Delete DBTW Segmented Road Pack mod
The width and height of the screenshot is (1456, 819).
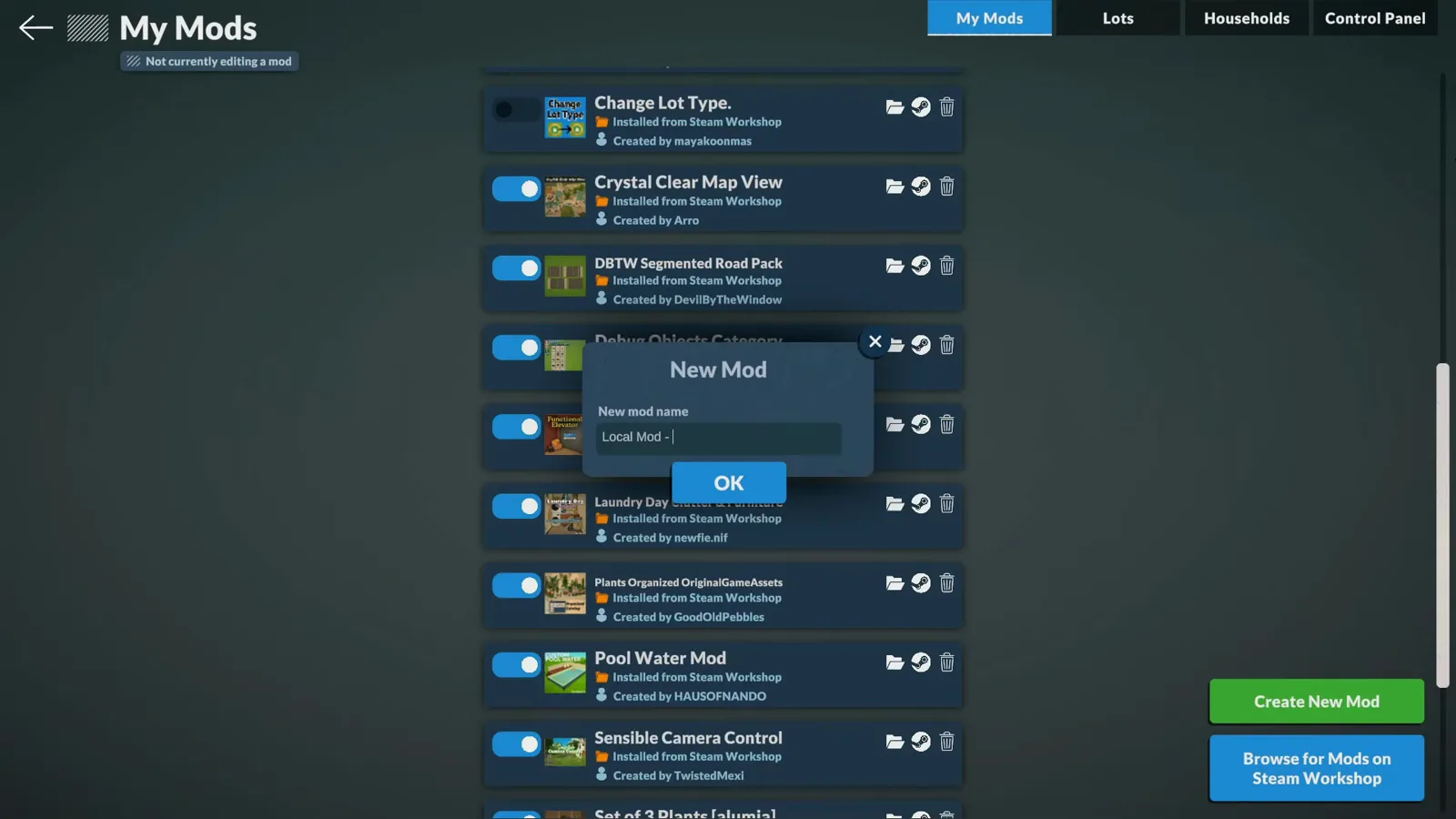pyautogui.click(x=946, y=266)
